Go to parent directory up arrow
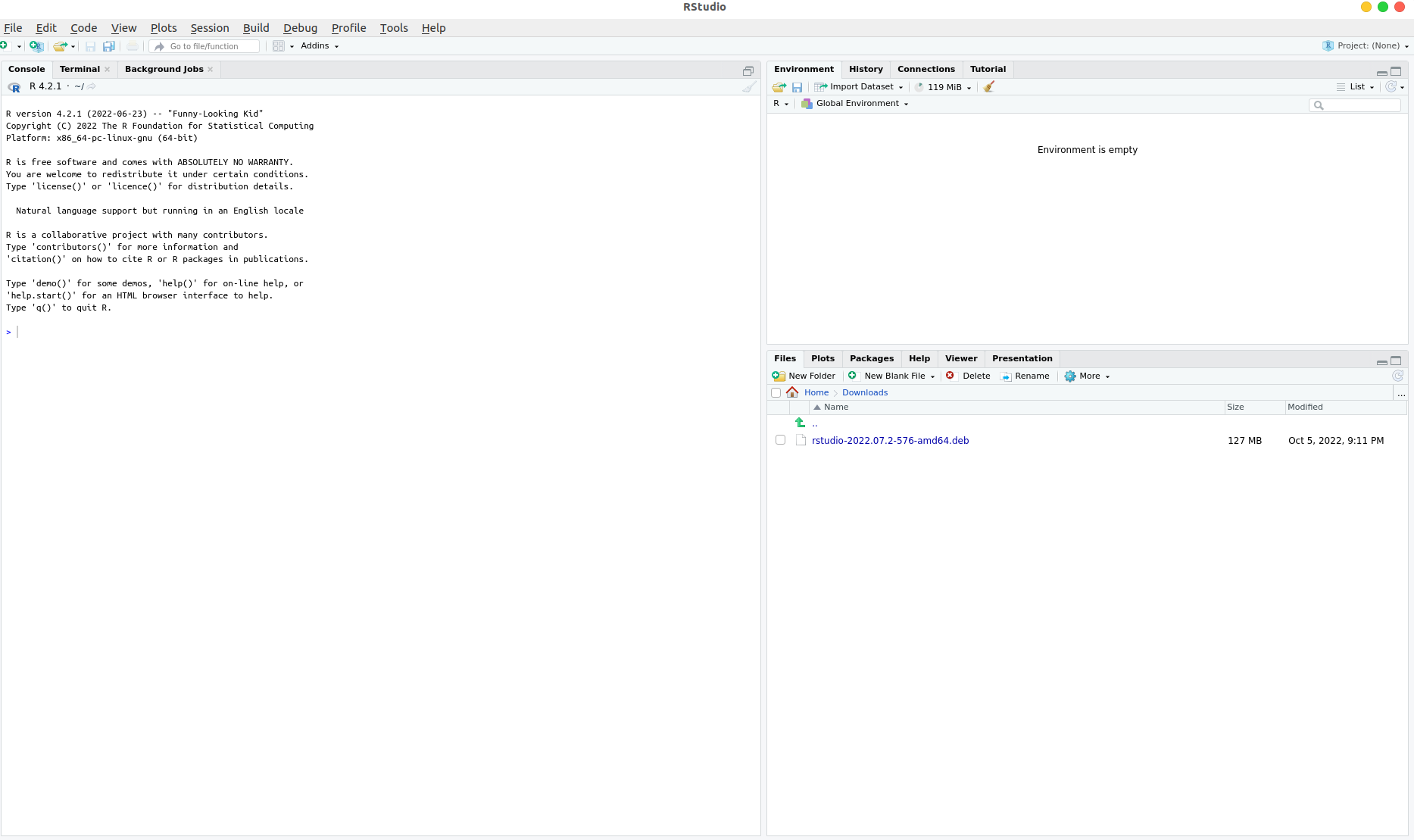This screenshot has height=840, width=1414. pyautogui.click(x=801, y=423)
